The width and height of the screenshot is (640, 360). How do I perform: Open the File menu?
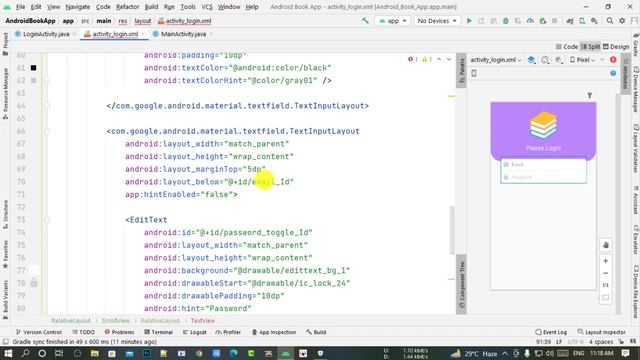tap(20, 7)
